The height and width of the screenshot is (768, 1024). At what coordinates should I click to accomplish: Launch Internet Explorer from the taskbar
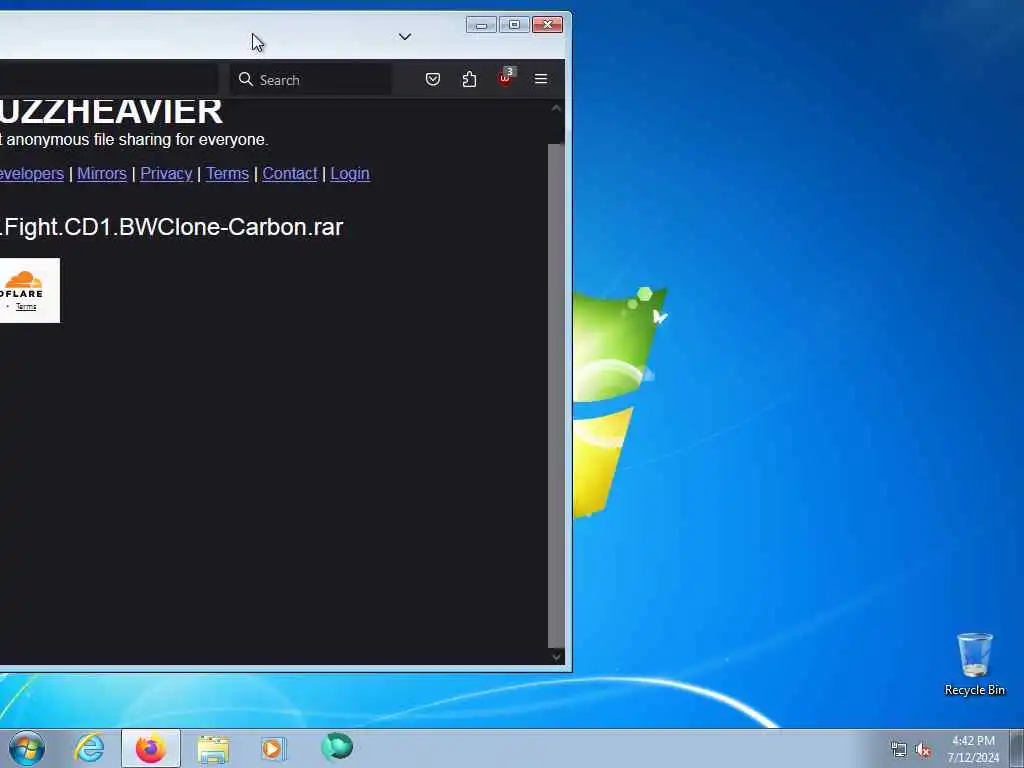tap(89, 748)
